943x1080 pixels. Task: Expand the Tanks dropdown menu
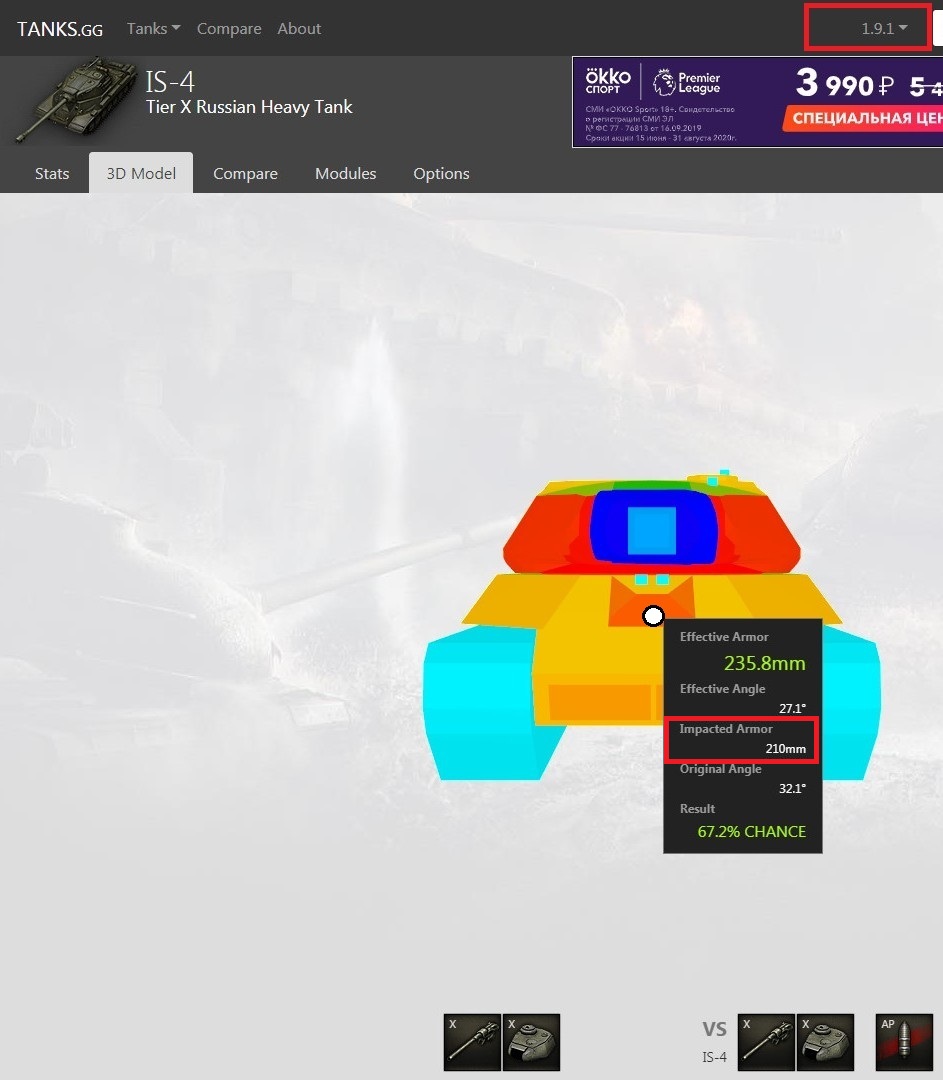pyautogui.click(x=153, y=28)
